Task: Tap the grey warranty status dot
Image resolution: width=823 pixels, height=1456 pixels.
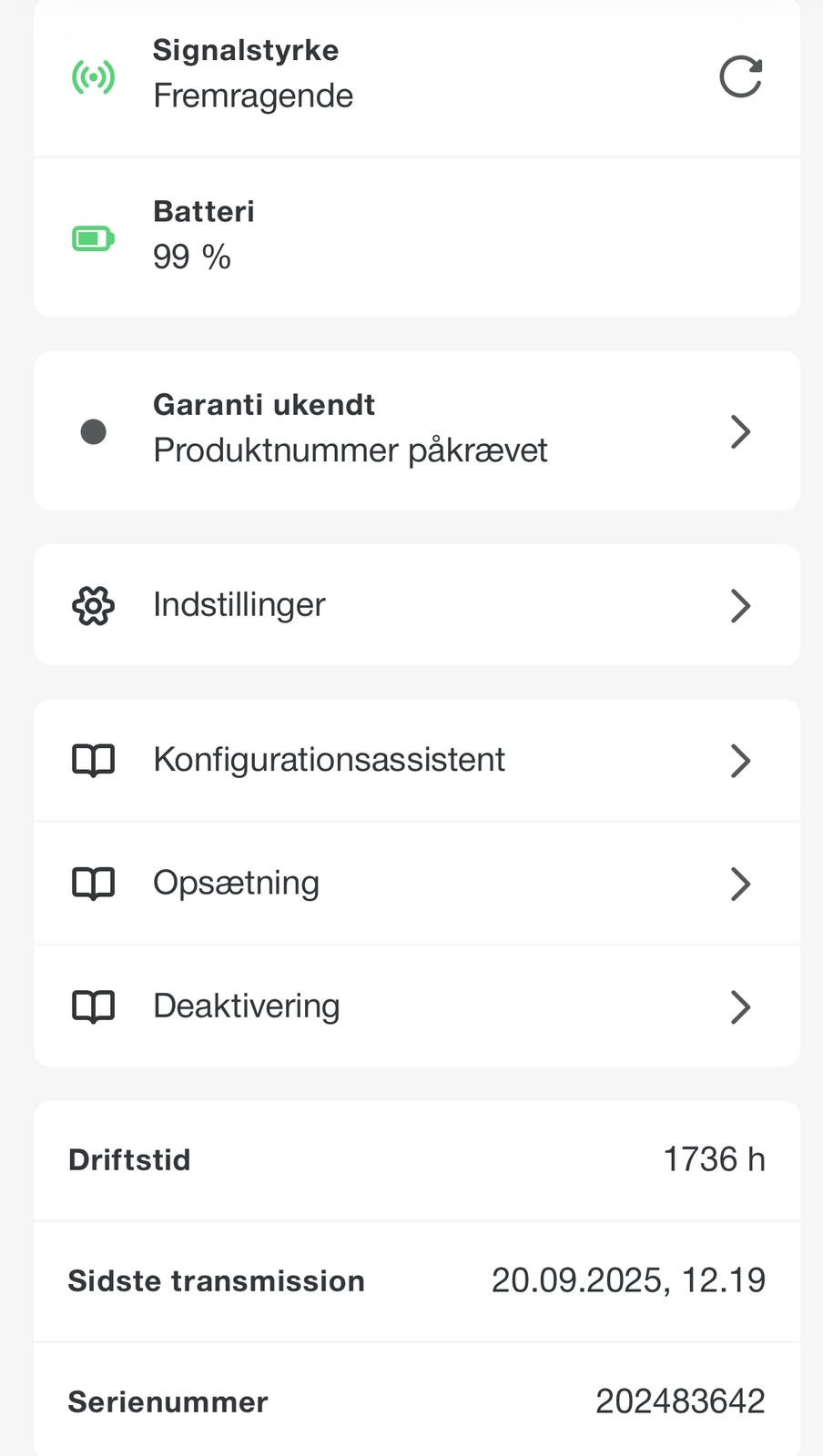Action: click(x=93, y=431)
